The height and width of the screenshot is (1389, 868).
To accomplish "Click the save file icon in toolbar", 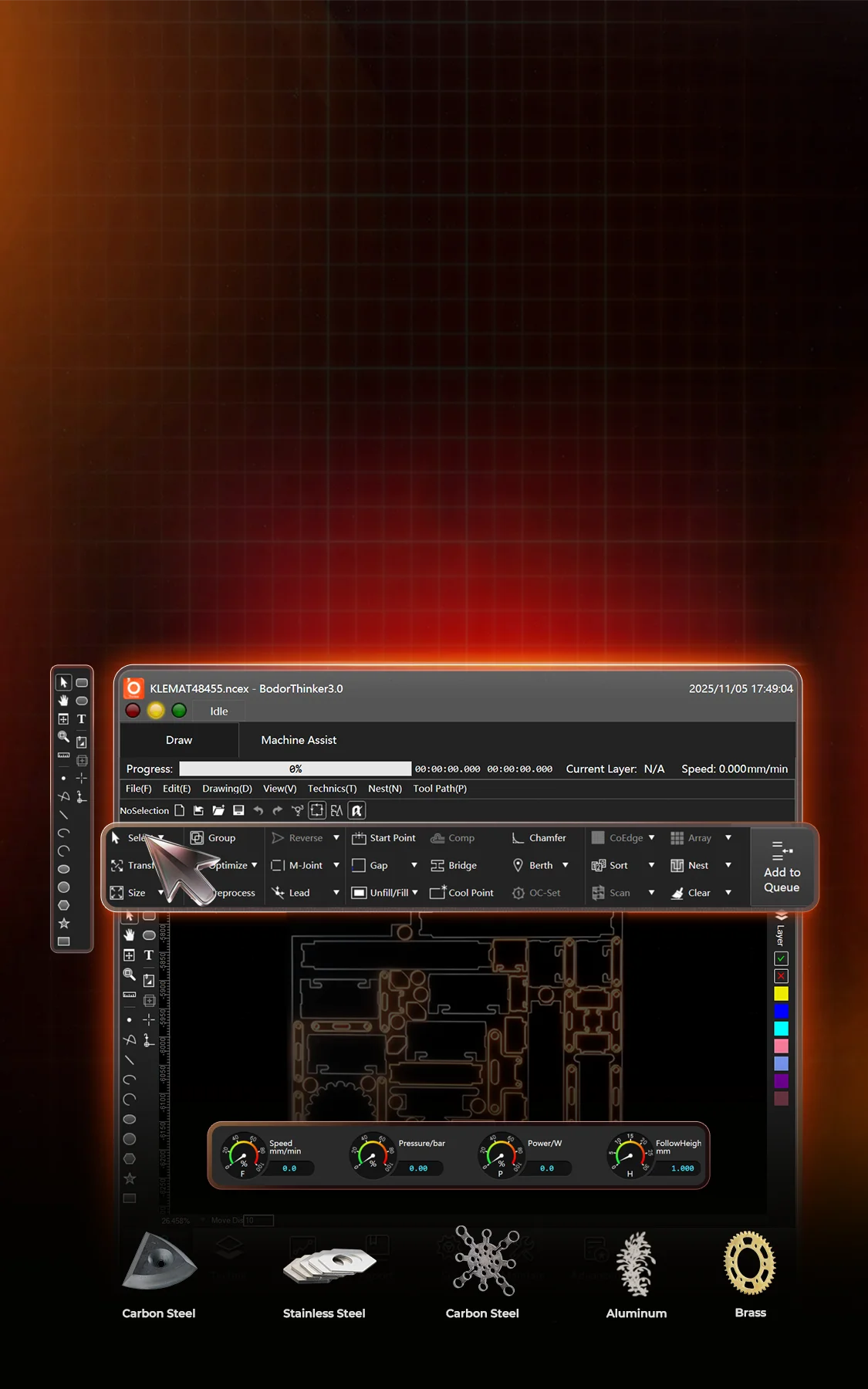I will click(x=238, y=810).
